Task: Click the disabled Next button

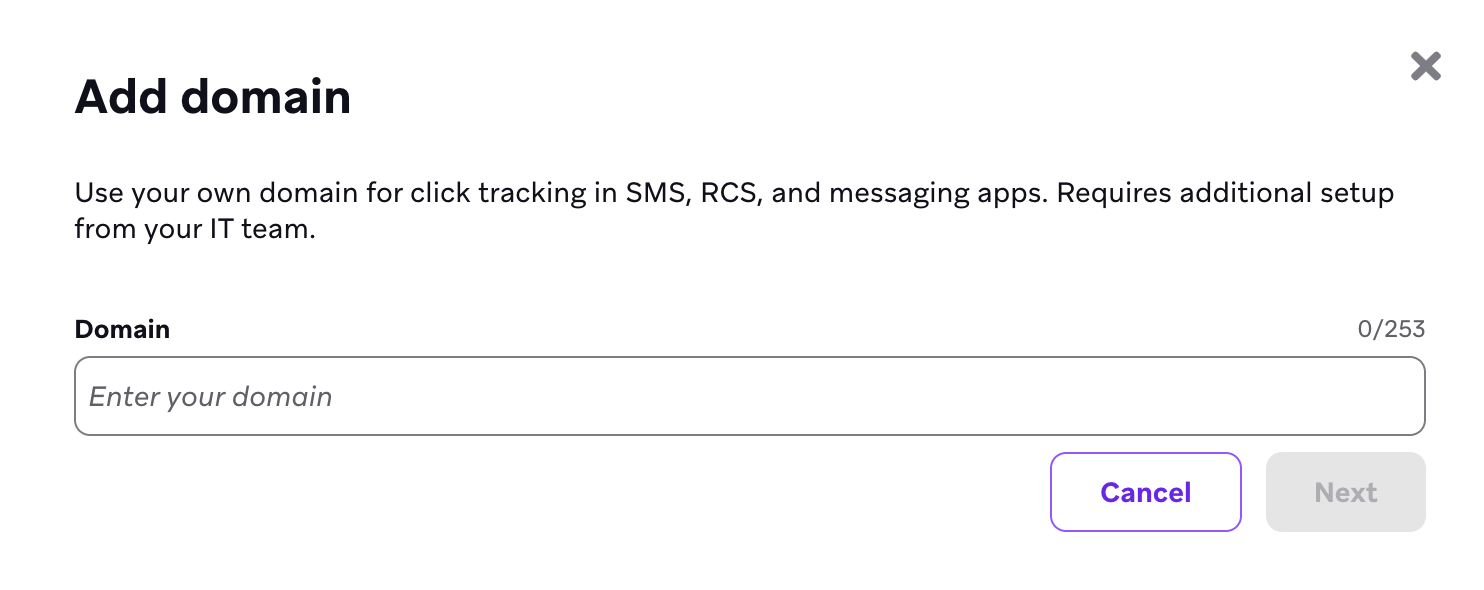Action: click(x=1345, y=492)
